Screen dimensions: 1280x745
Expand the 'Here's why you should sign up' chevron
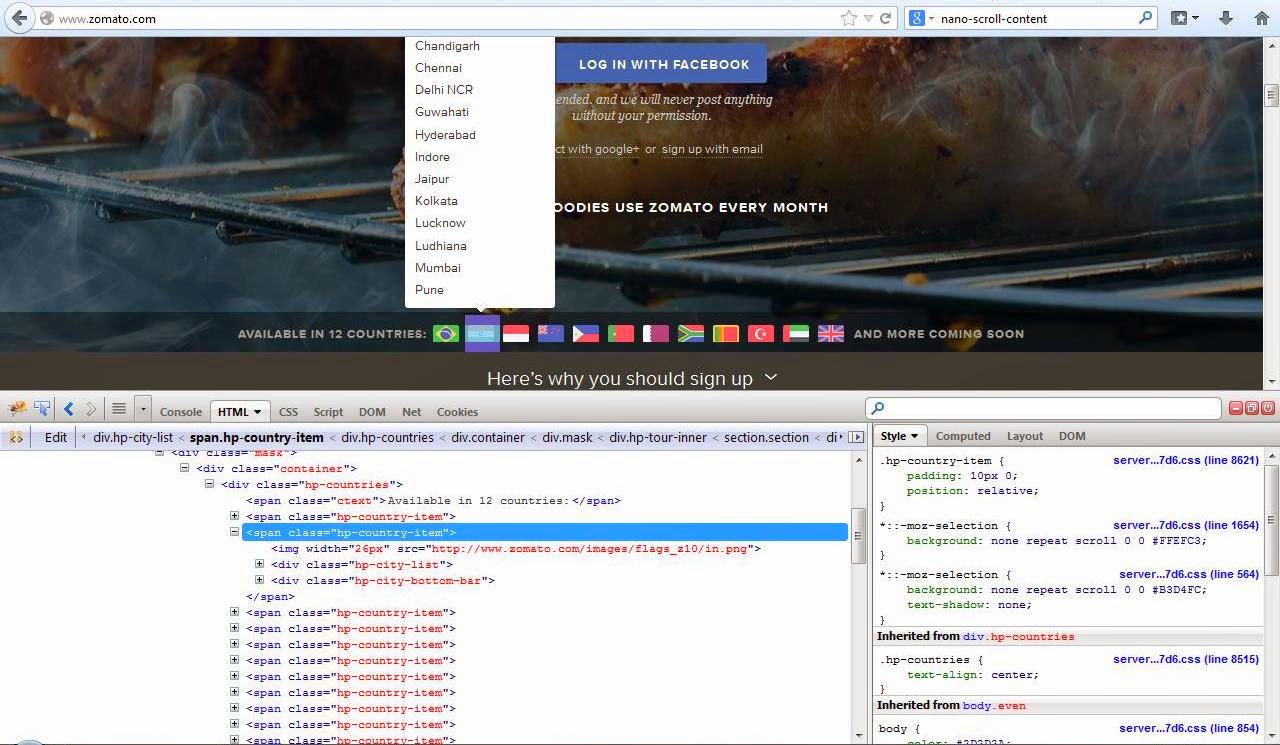770,378
